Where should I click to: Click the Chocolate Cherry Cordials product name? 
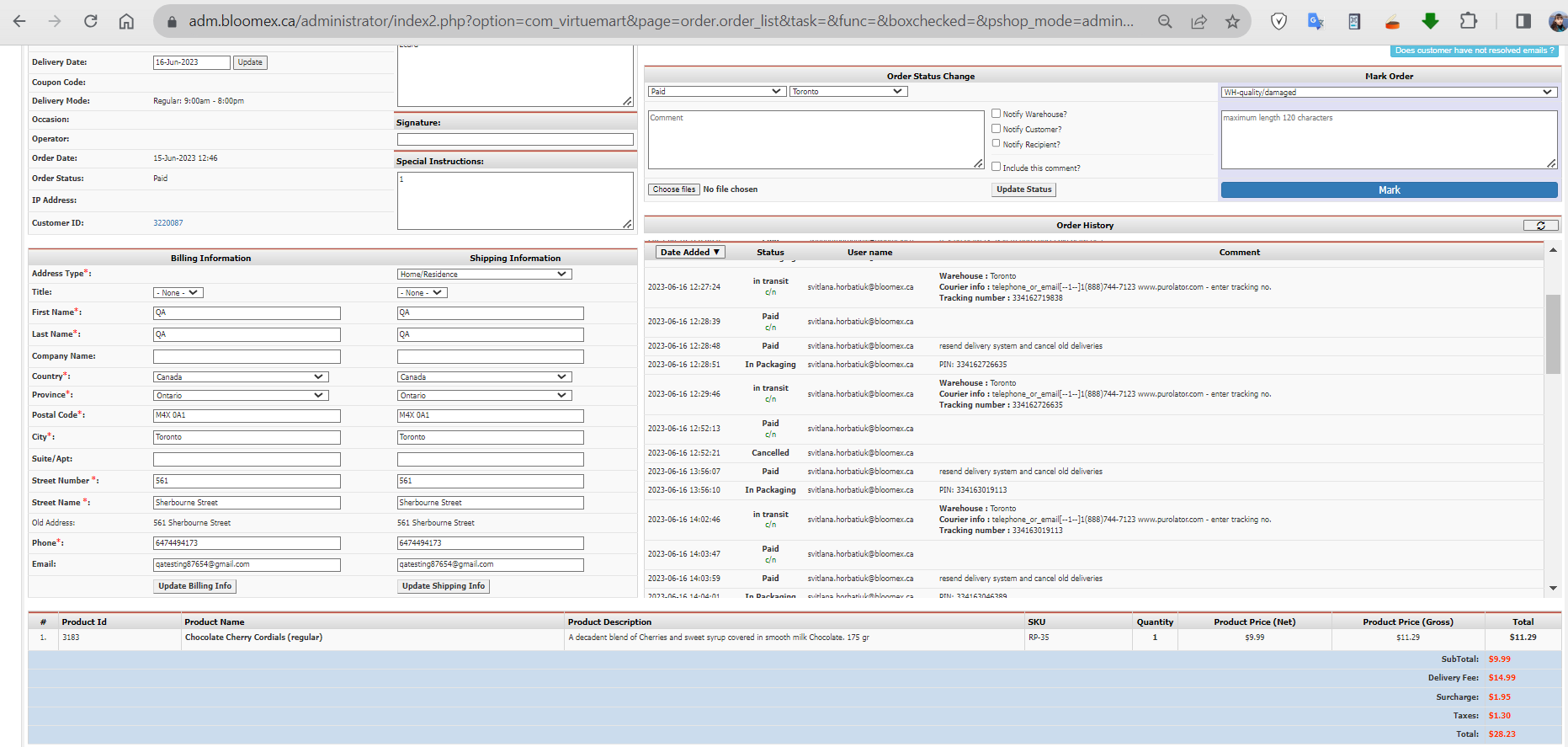pos(253,638)
